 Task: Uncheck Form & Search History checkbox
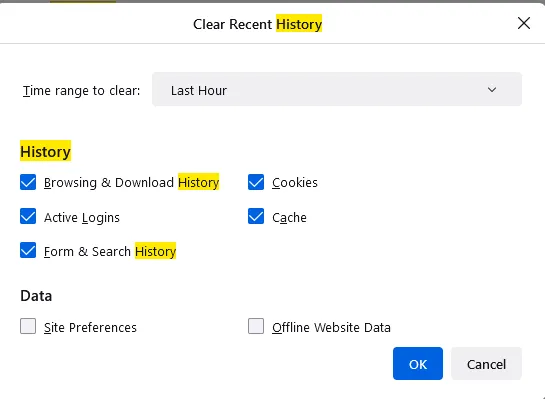(28, 250)
